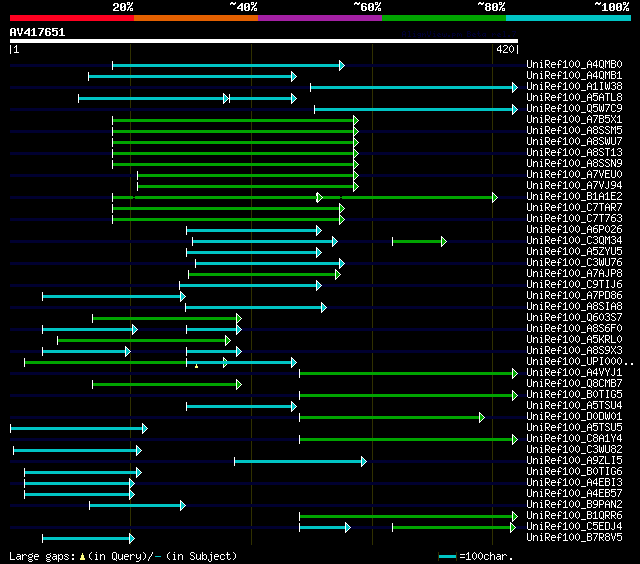Select the UniRef100_A7PD86 label

pyautogui.click(x=574, y=296)
